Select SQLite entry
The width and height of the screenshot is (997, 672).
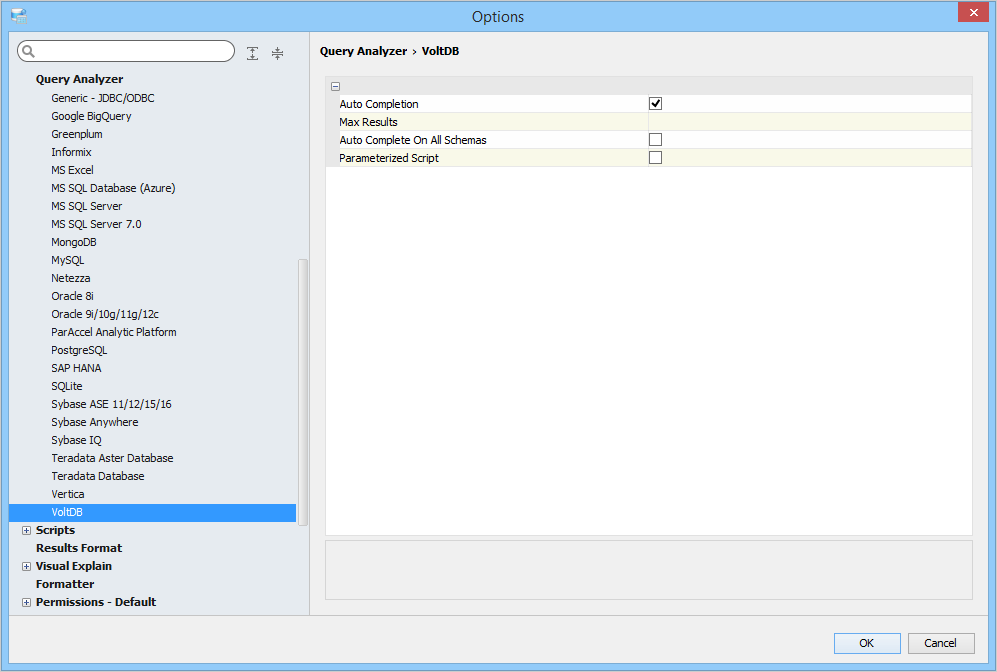[67, 387]
